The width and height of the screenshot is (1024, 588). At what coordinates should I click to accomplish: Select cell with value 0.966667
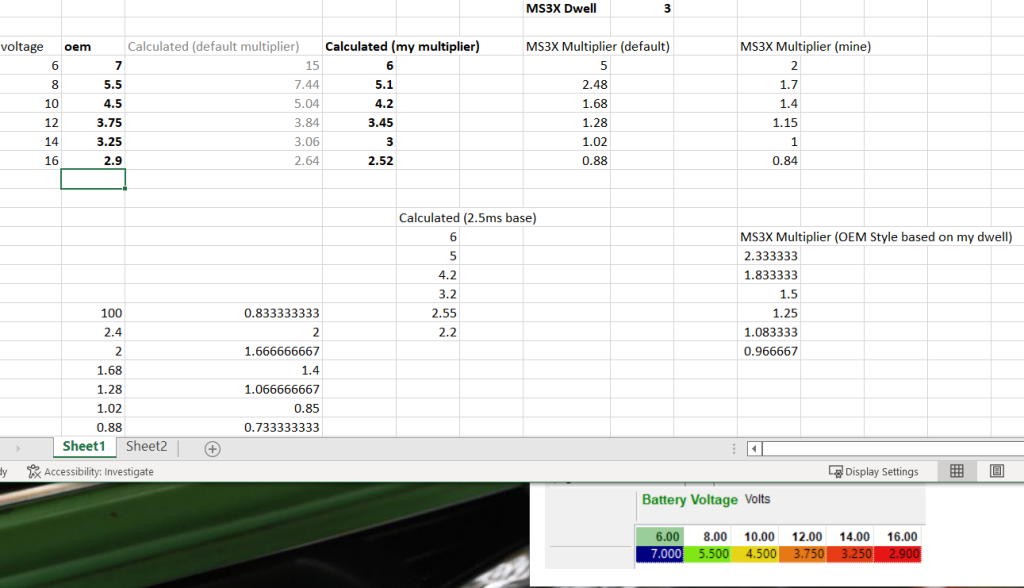(769, 351)
